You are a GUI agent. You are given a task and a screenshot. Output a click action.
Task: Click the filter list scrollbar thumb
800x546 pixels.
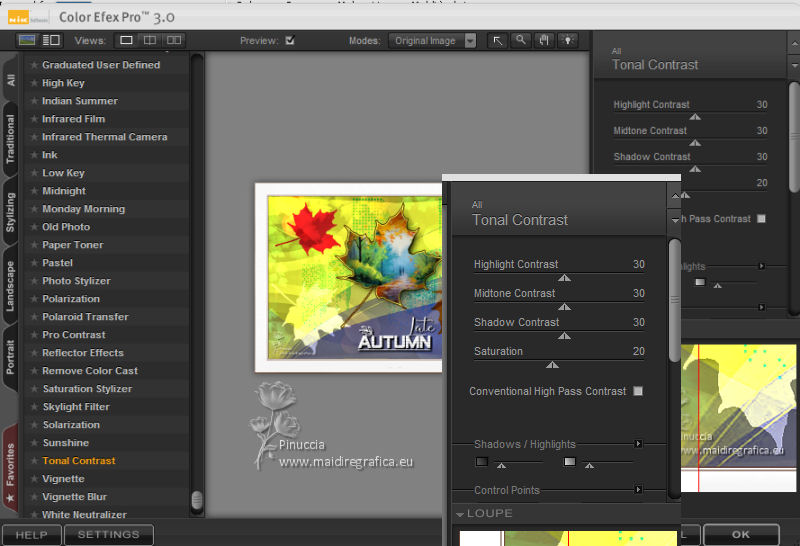coord(197,500)
